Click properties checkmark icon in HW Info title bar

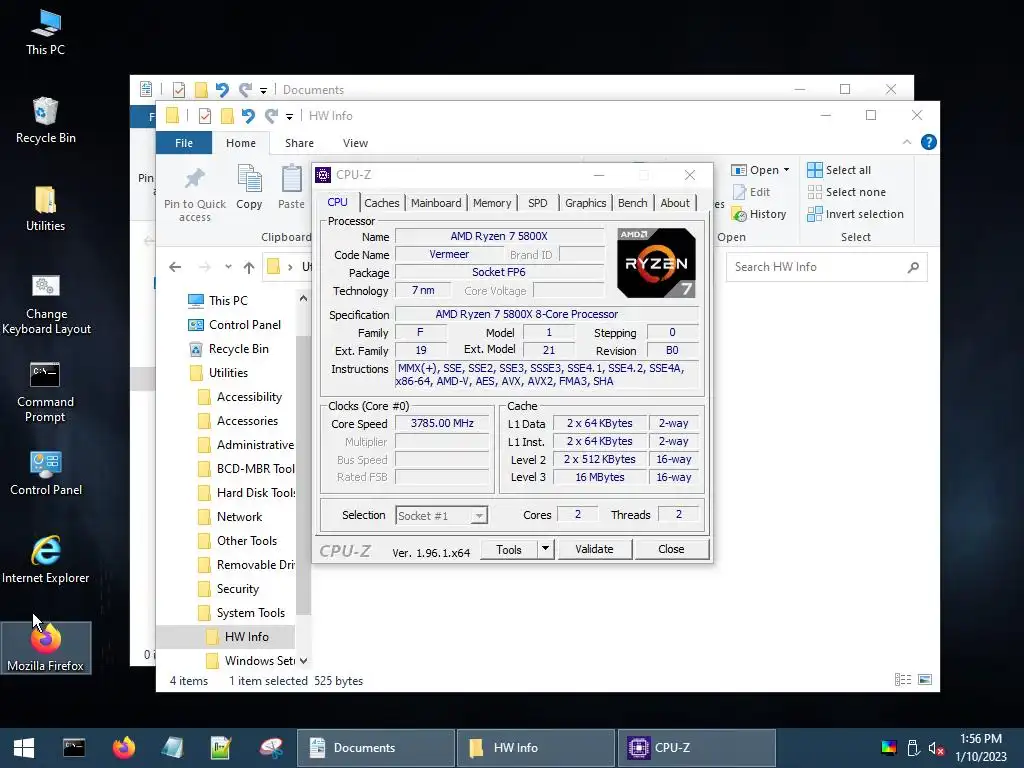click(x=204, y=116)
